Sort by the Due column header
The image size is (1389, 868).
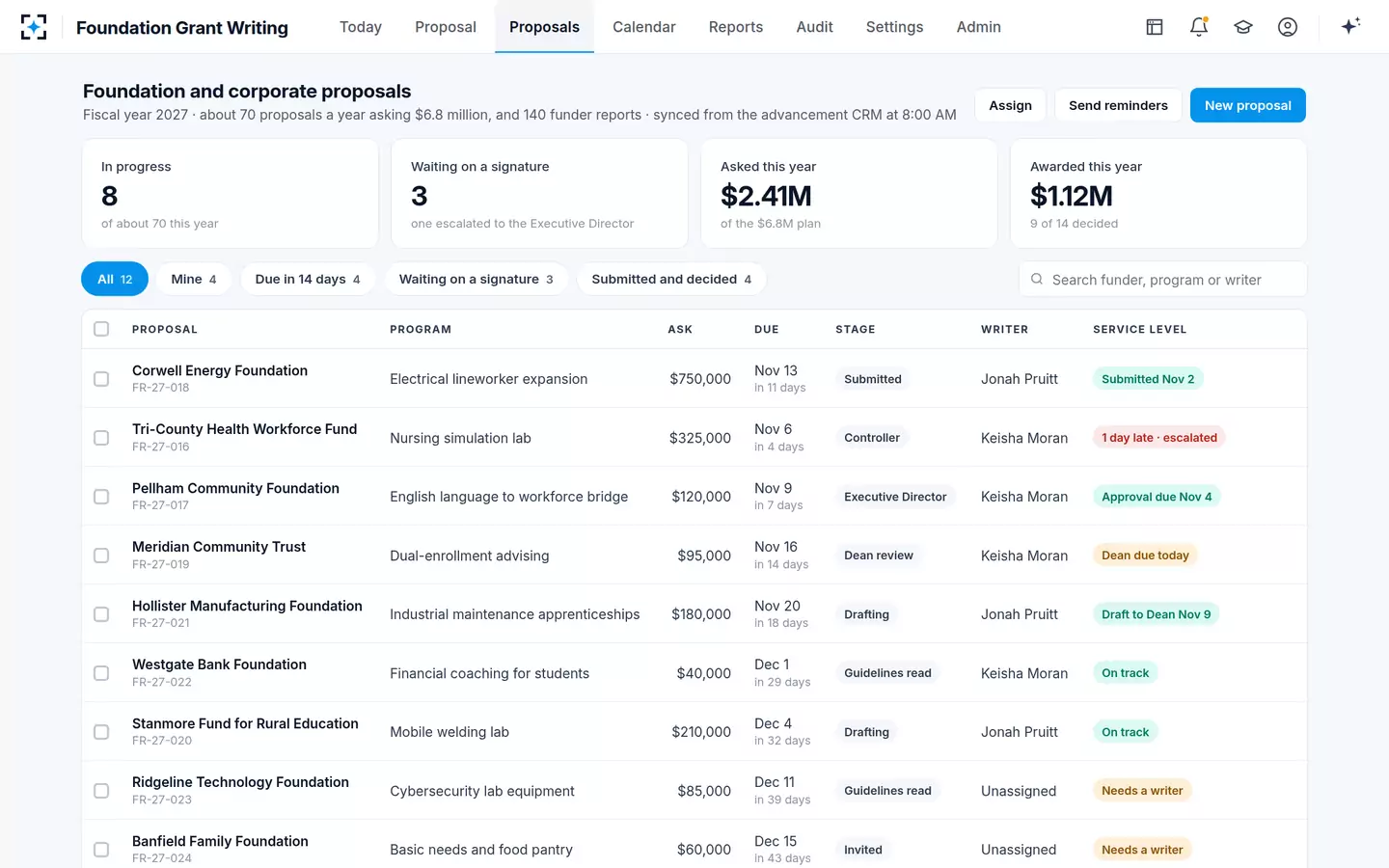point(767,329)
